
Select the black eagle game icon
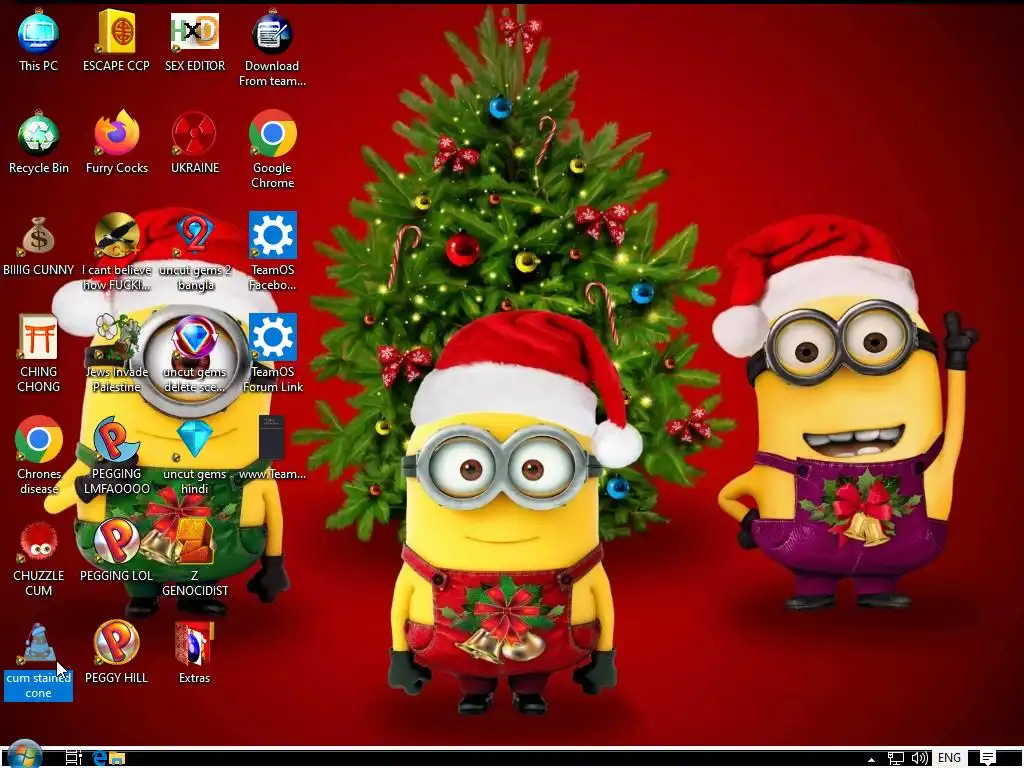pyautogui.click(x=116, y=235)
